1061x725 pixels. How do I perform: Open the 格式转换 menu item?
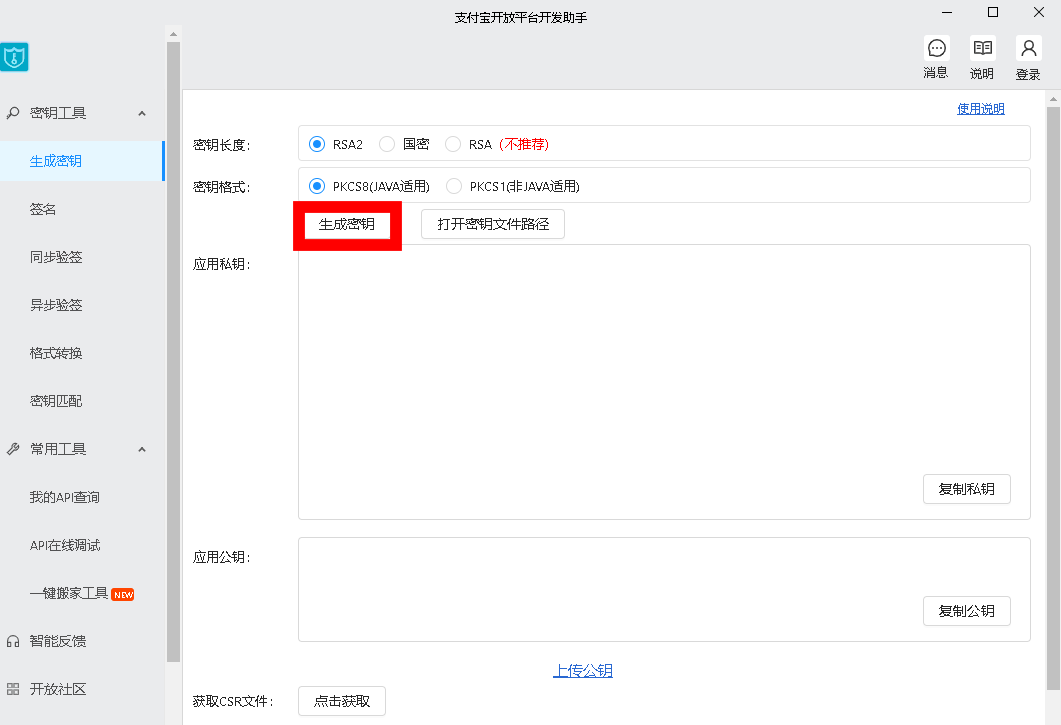pyautogui.click(x=56, y=353)
